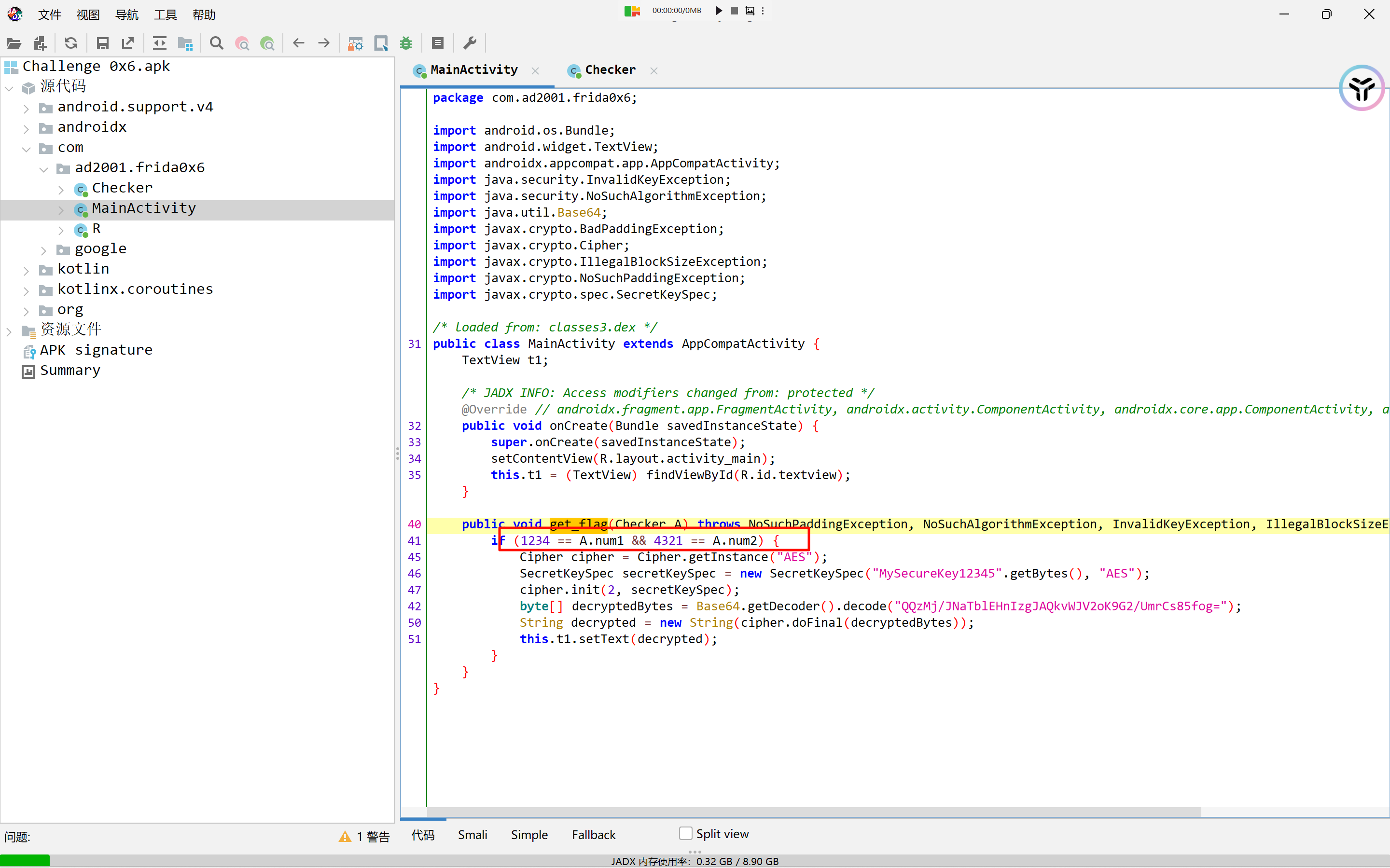The height and width of the screenshot is (868, 1390).
Task: Click the deobfuscation lock-gear icon
Action: (355, 43)
